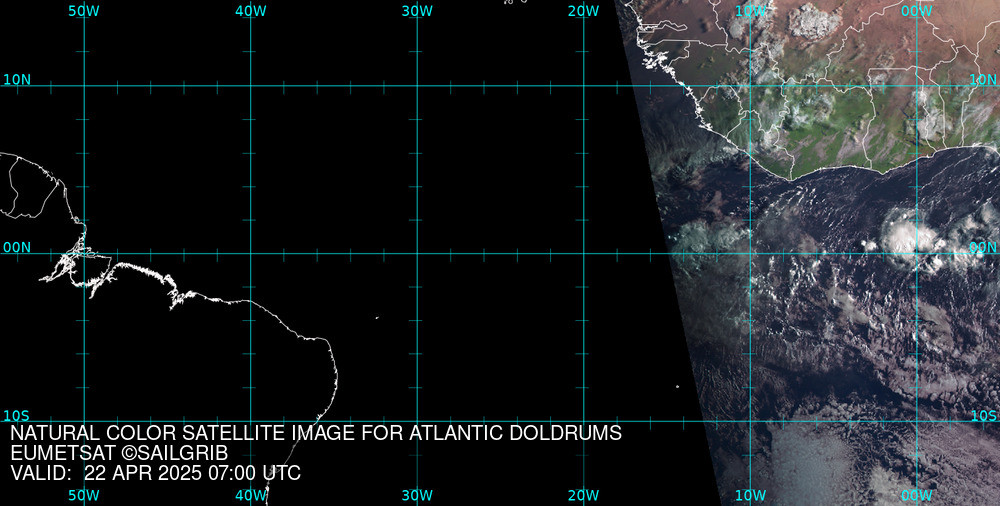
Task: Click the '10N' latitude label on the left edge
Action: (x=17, y=80)
